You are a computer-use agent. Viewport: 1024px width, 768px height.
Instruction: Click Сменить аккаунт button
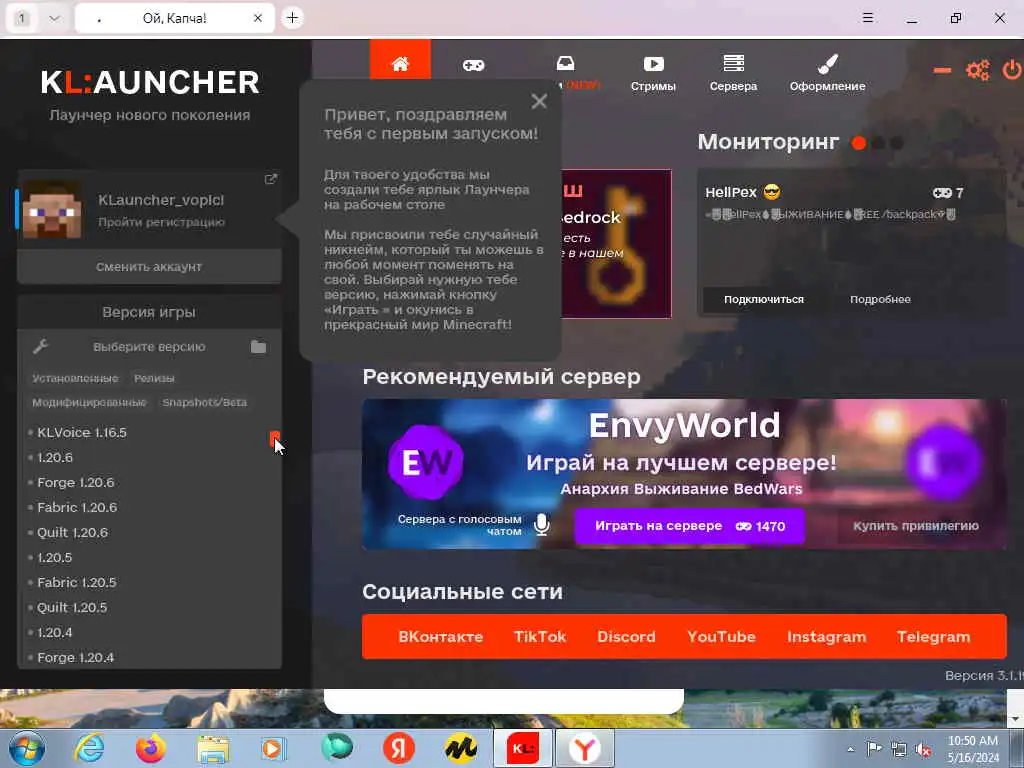149,266
